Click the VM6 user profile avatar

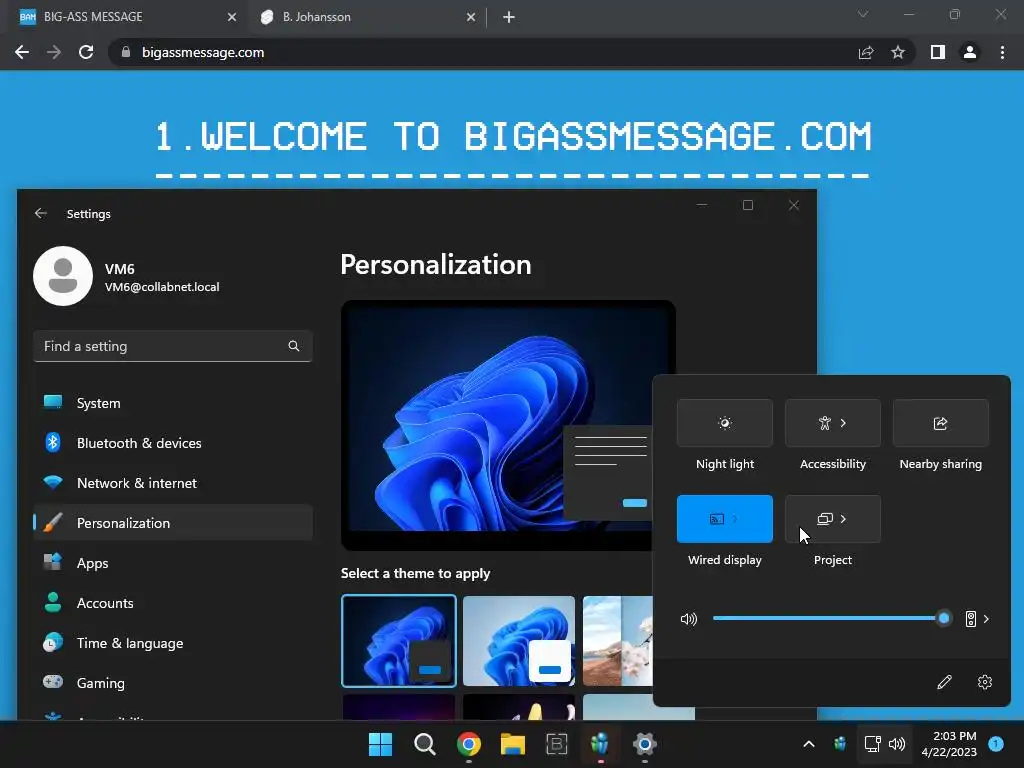tap(63, 276)
